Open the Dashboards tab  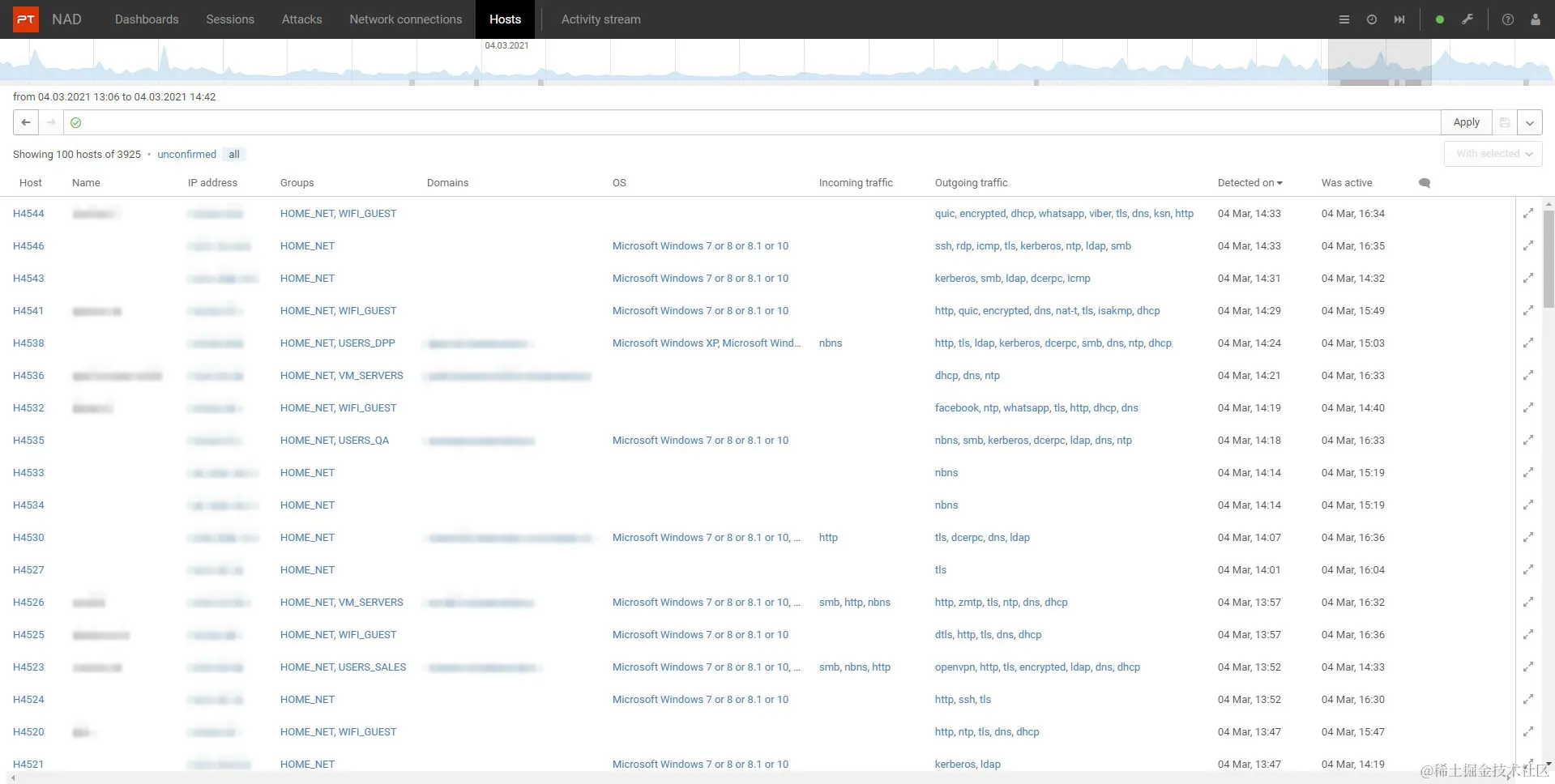(x=147, y=19)
